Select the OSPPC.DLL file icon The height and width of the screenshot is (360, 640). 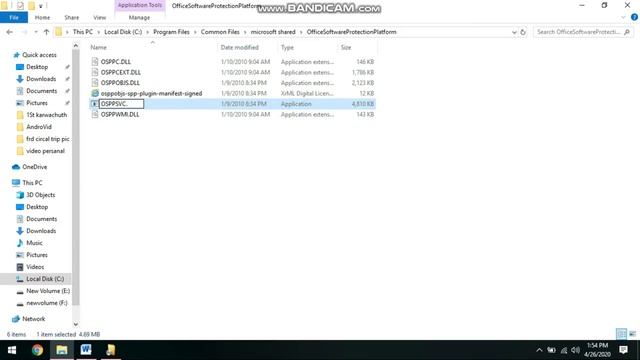(95, 62)
